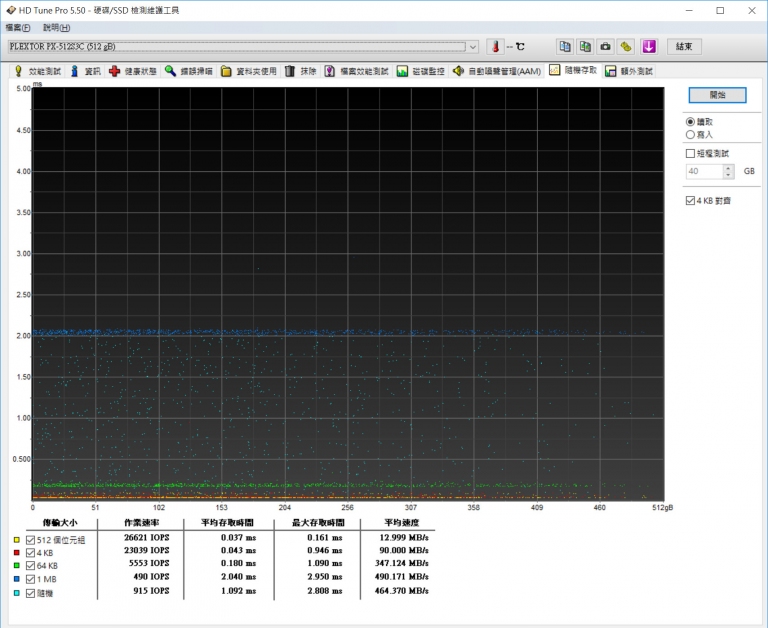Click the purple download arrow icon
The height and width of the screenshot is (628, 768).
649,47
